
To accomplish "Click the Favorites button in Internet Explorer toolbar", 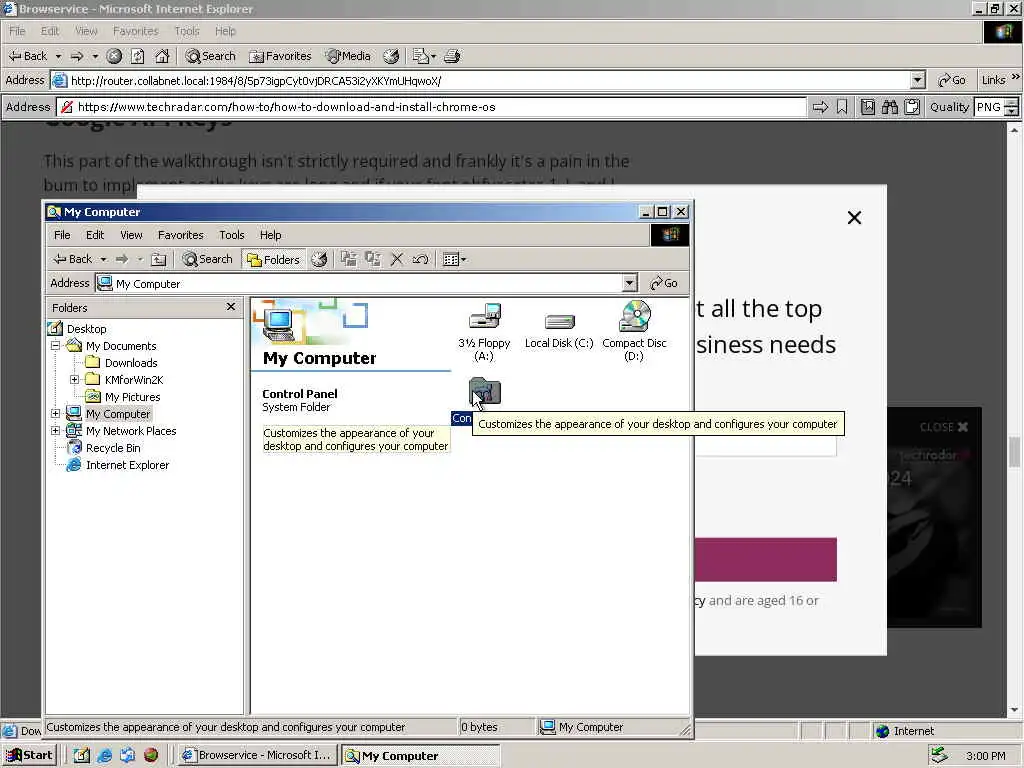I will tap(281, 56).
